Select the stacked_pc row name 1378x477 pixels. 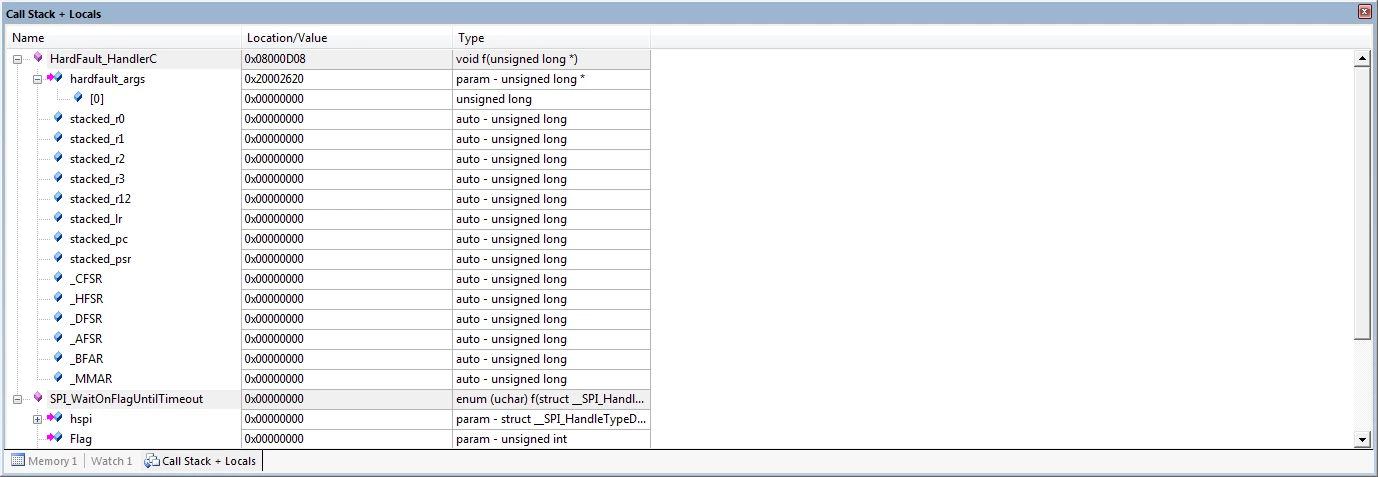pos(99,239)
